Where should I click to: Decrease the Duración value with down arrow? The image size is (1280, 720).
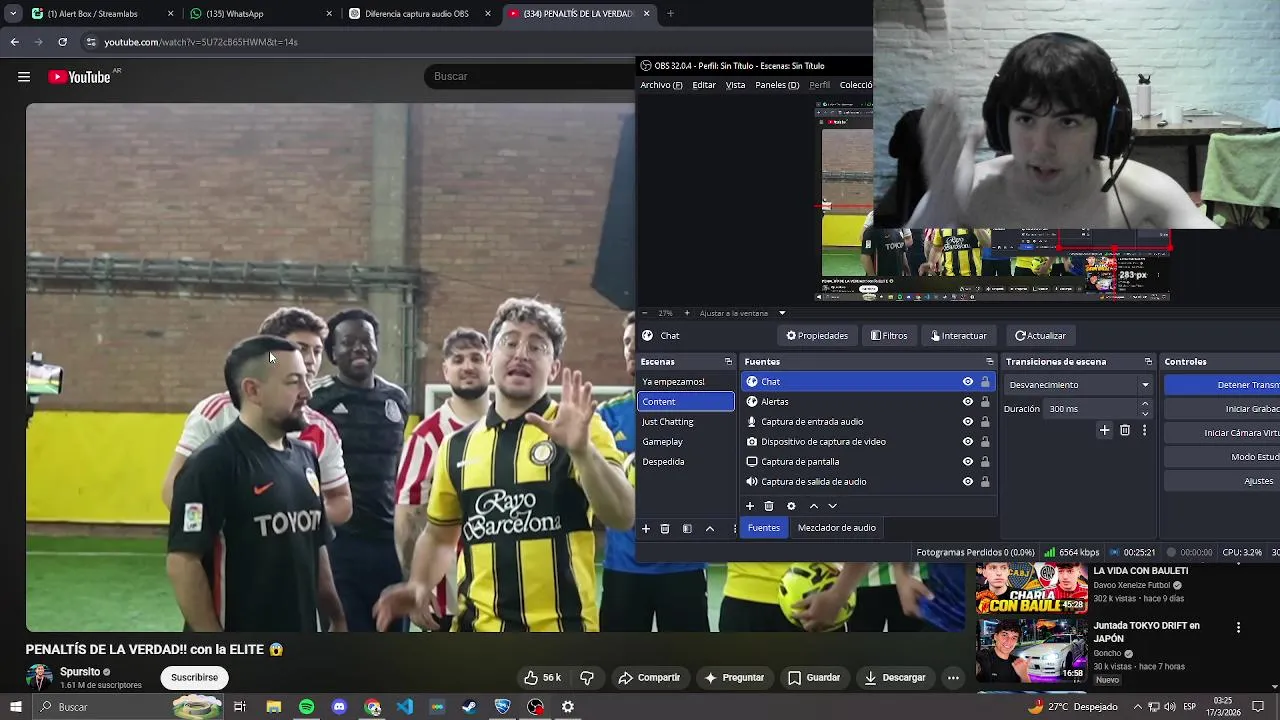coord(1145,413)
